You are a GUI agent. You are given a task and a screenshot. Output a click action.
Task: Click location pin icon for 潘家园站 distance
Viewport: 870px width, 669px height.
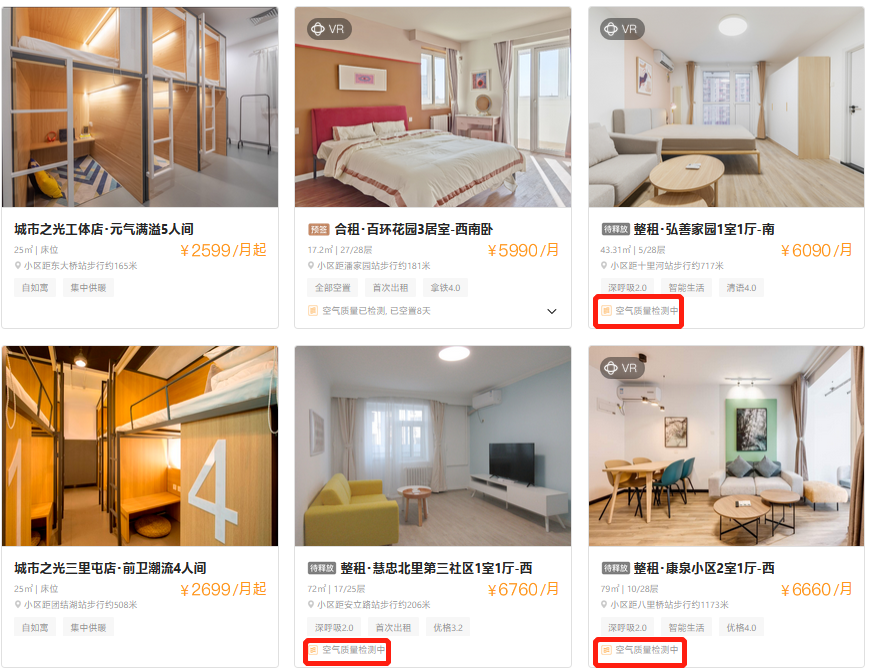[x=311, y=266]
